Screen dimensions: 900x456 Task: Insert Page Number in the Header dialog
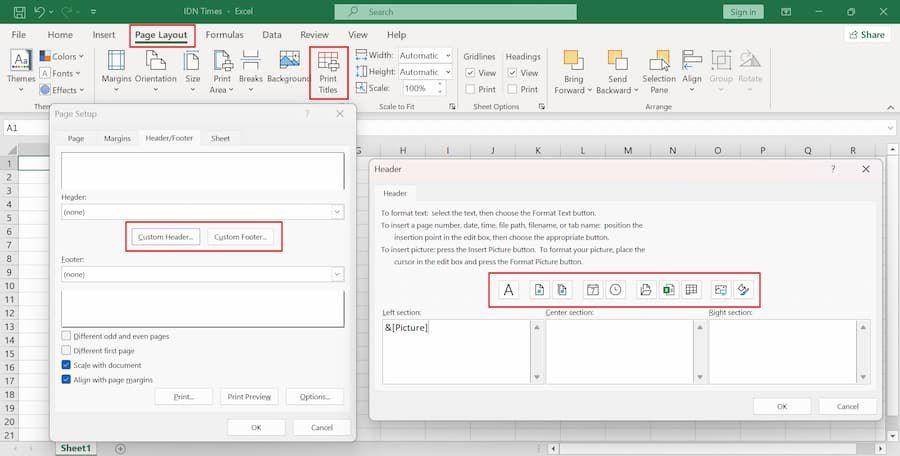point(539,290)
